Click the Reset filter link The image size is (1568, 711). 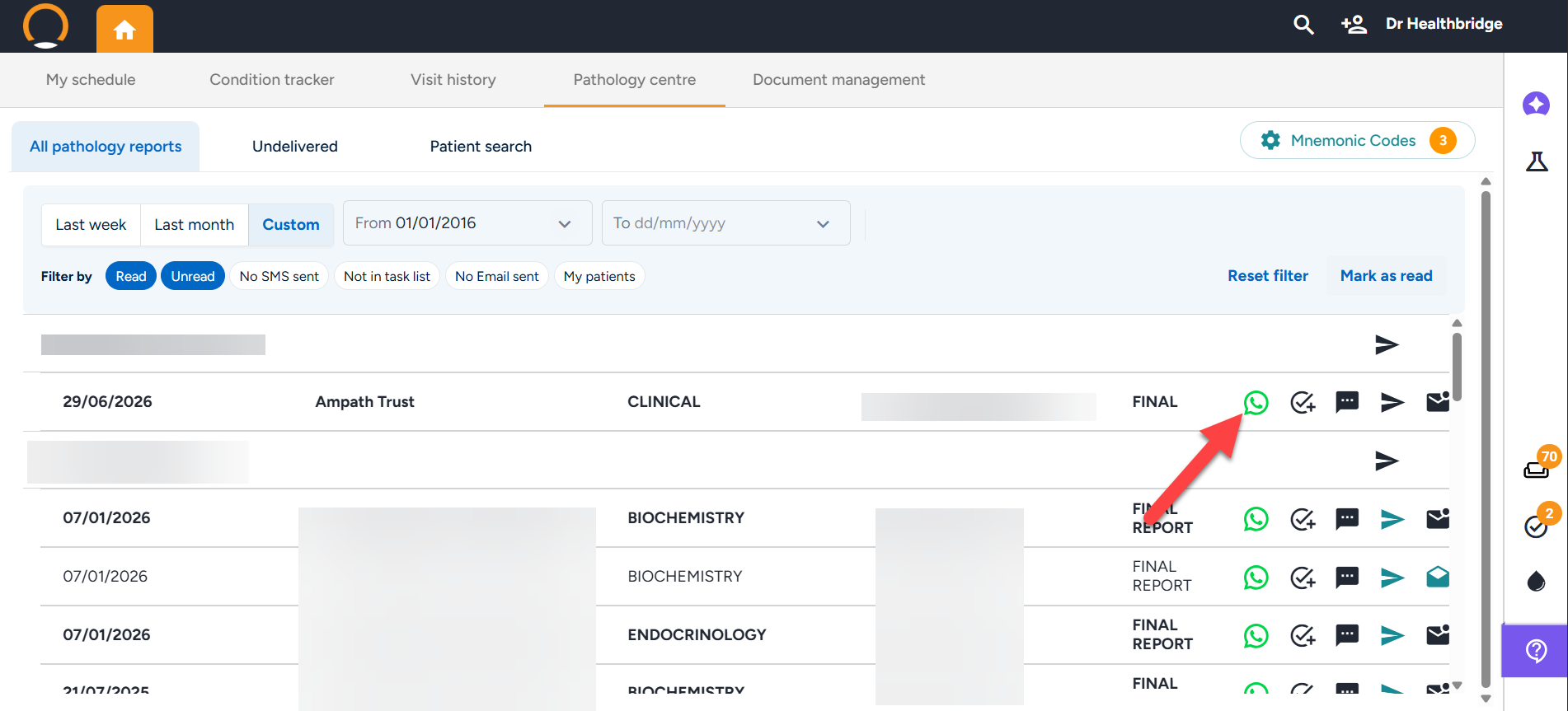1268,276
